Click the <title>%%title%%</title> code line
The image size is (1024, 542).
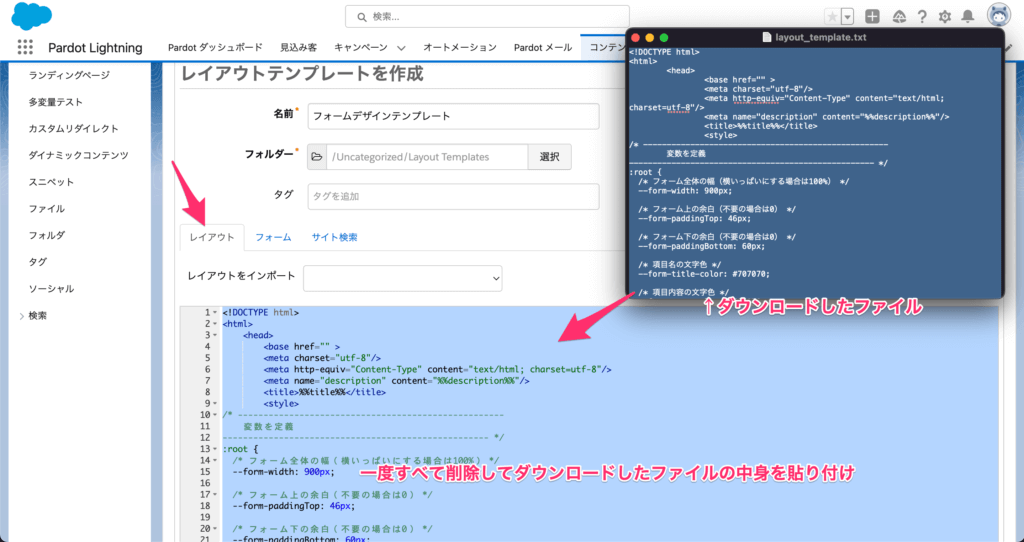point(325,392)
